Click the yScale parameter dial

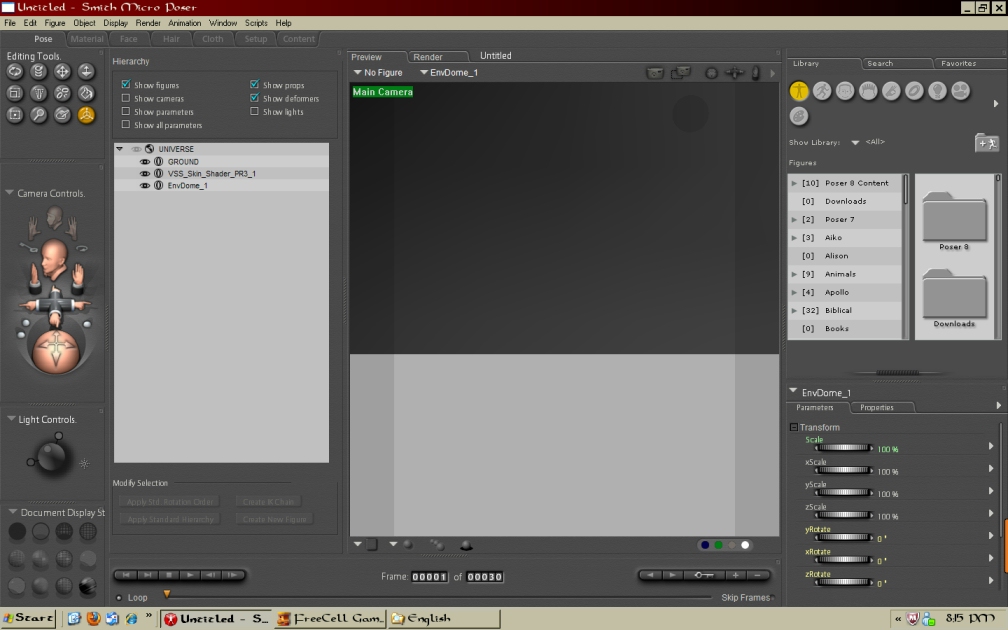click(x=843, y=492)
